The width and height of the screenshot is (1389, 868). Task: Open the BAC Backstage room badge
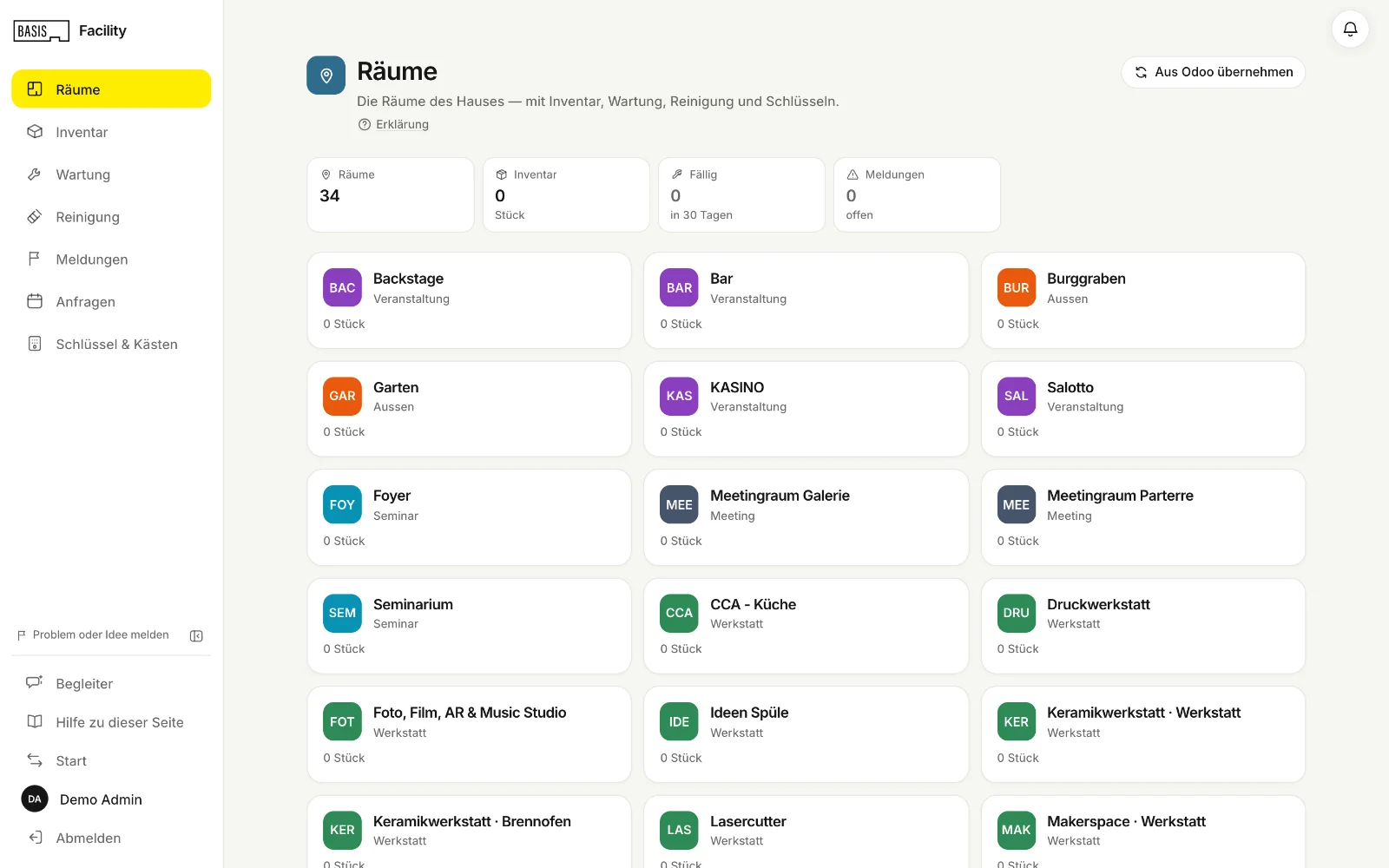click(x=342, y=287)
